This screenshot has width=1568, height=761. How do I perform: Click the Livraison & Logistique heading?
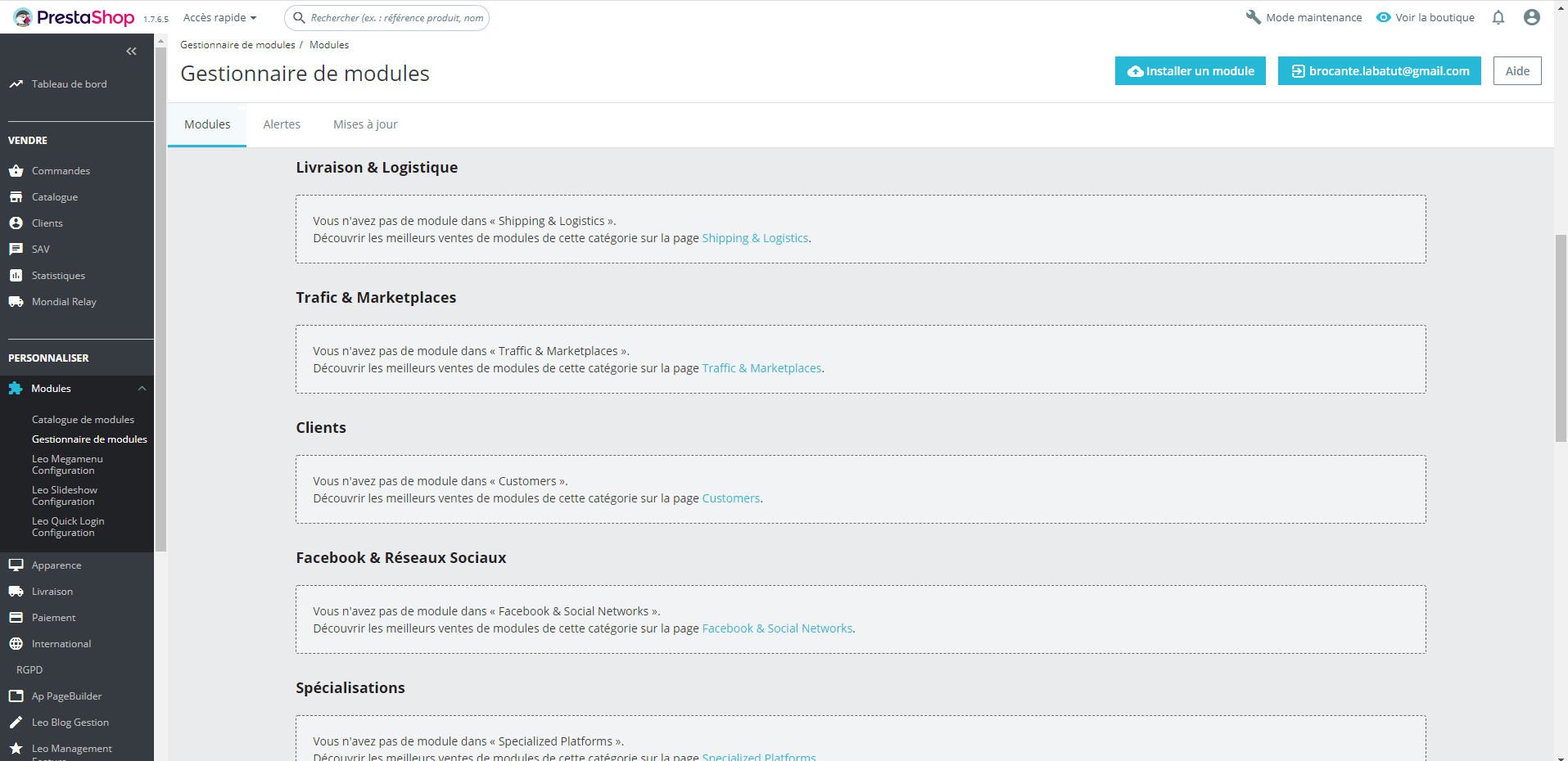coord(377,168)
